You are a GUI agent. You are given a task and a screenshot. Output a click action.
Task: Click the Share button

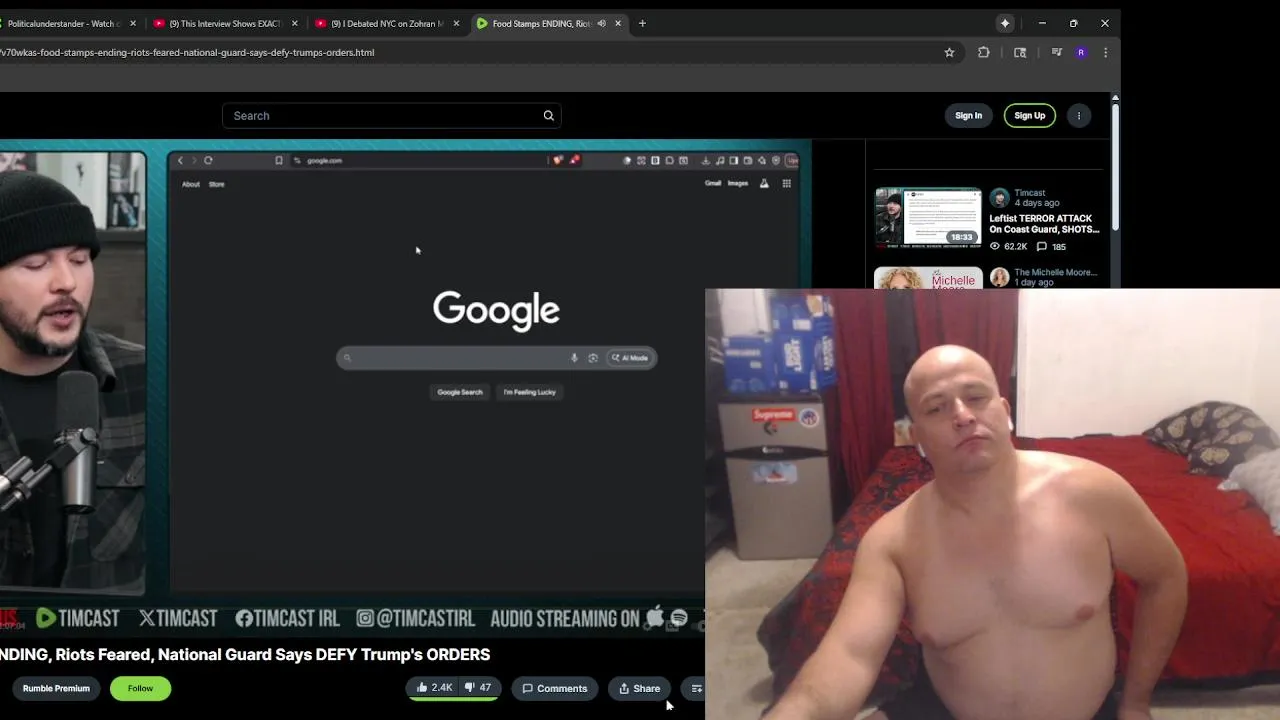[639, 688]
